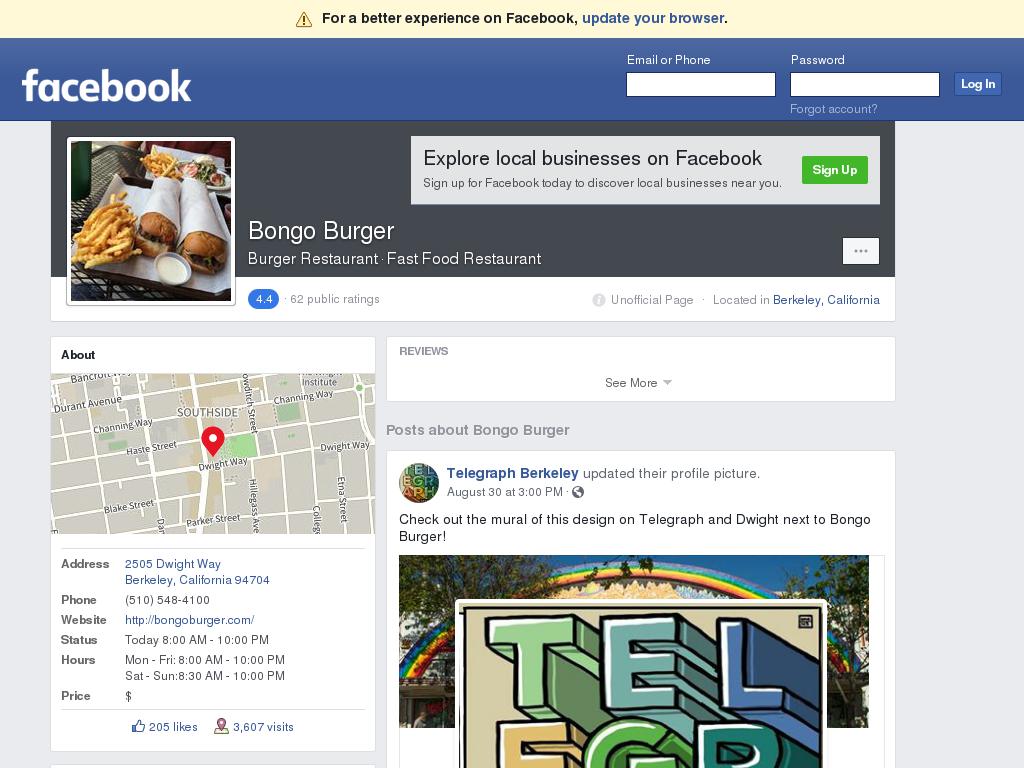This screenshot has width=1024, height=768.
Task: Open Telegraph Berkeley profile avatar
Action: tap(419, 483)
